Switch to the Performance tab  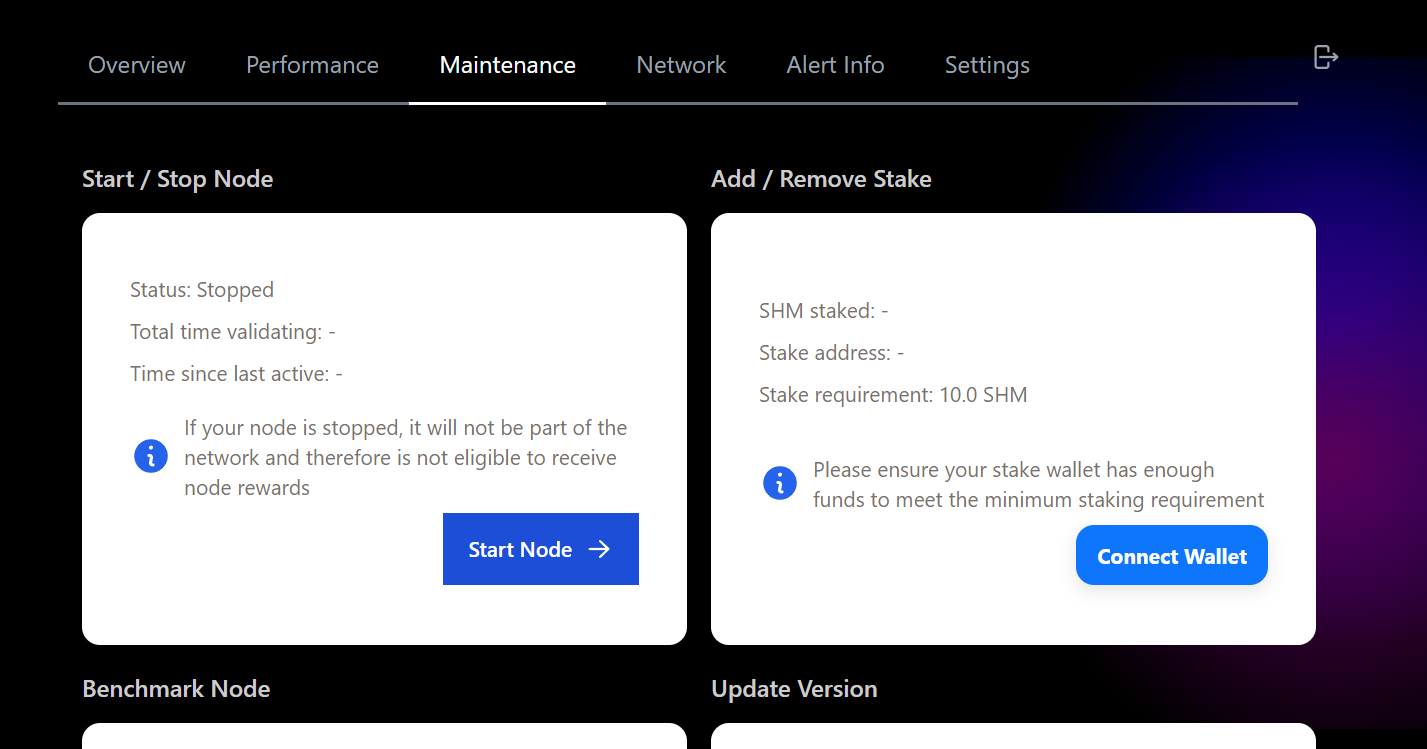(312, 65)
